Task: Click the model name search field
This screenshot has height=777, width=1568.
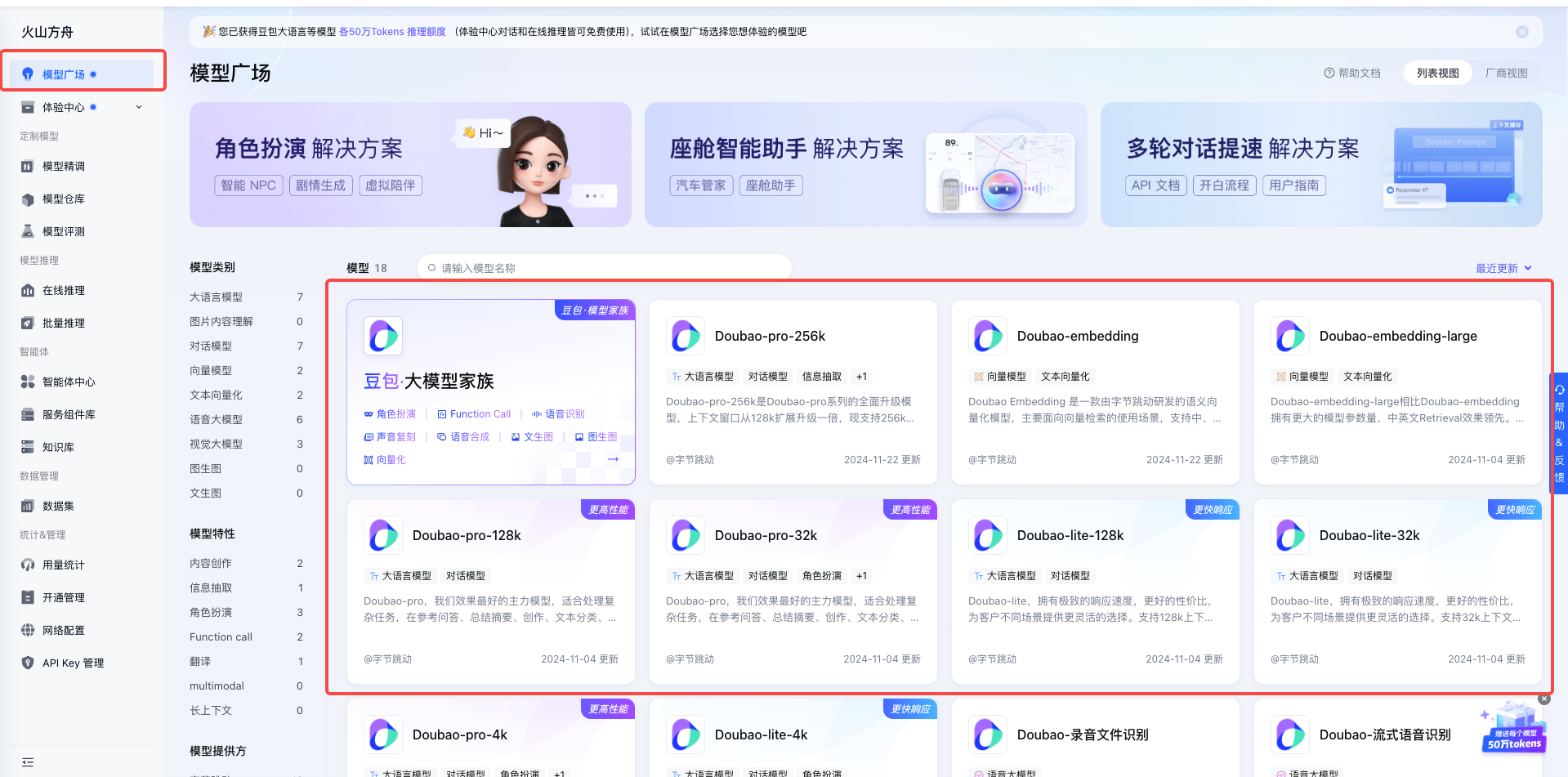Action: [x=605, y=268]
